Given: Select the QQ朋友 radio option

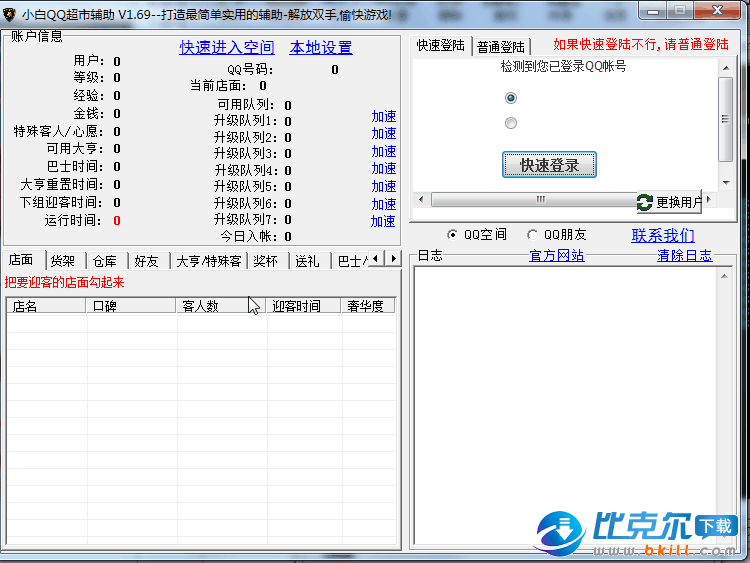Looking at the screenshot, I should [533, 235].
